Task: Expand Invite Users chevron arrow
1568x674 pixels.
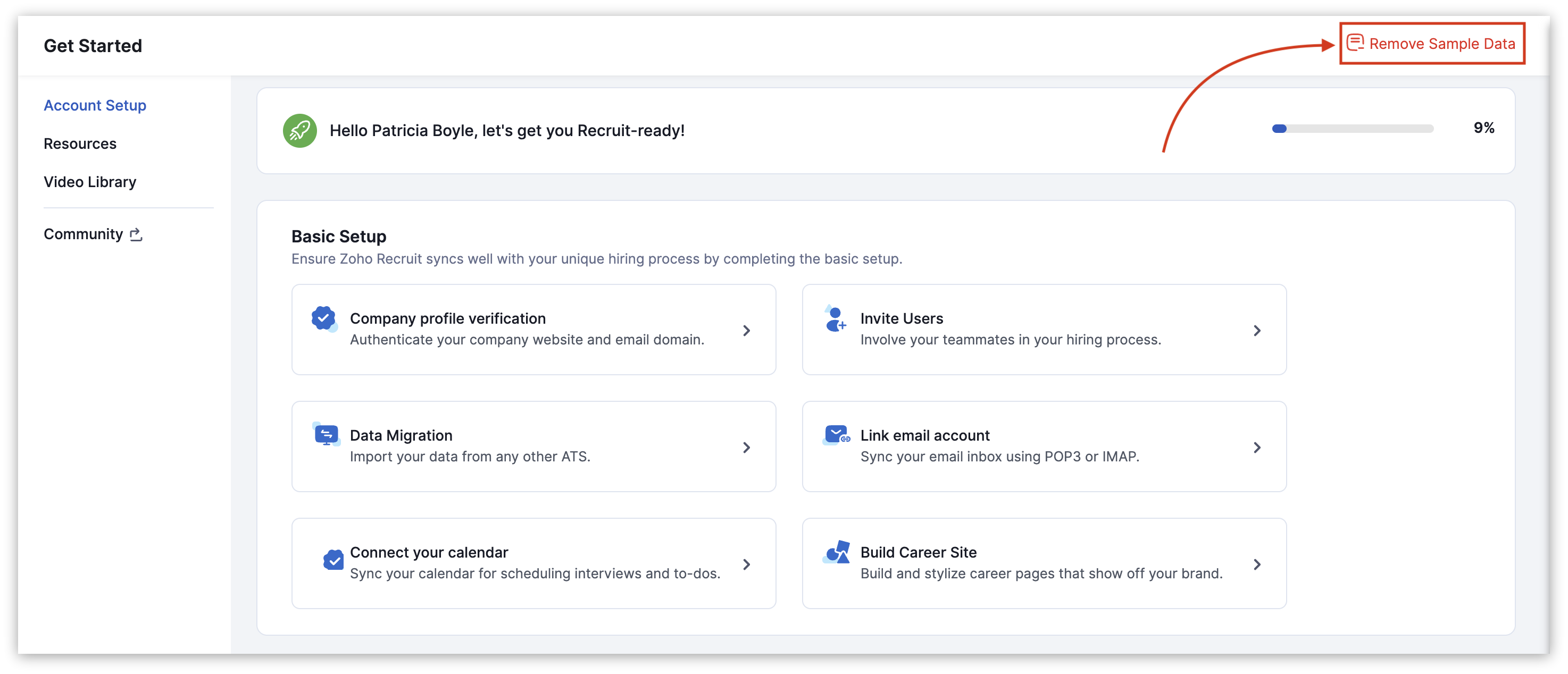Action: (1257, 330)
